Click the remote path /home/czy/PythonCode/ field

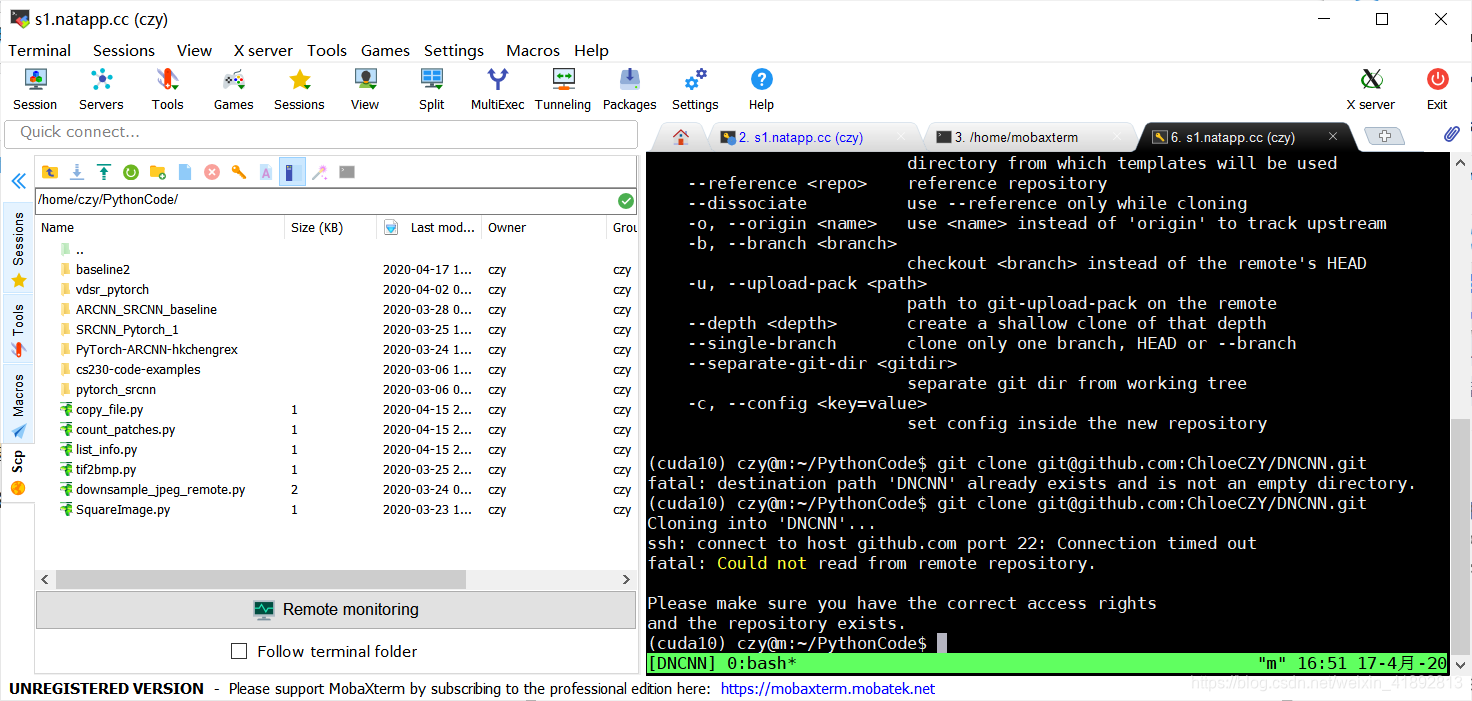[326, 200]
